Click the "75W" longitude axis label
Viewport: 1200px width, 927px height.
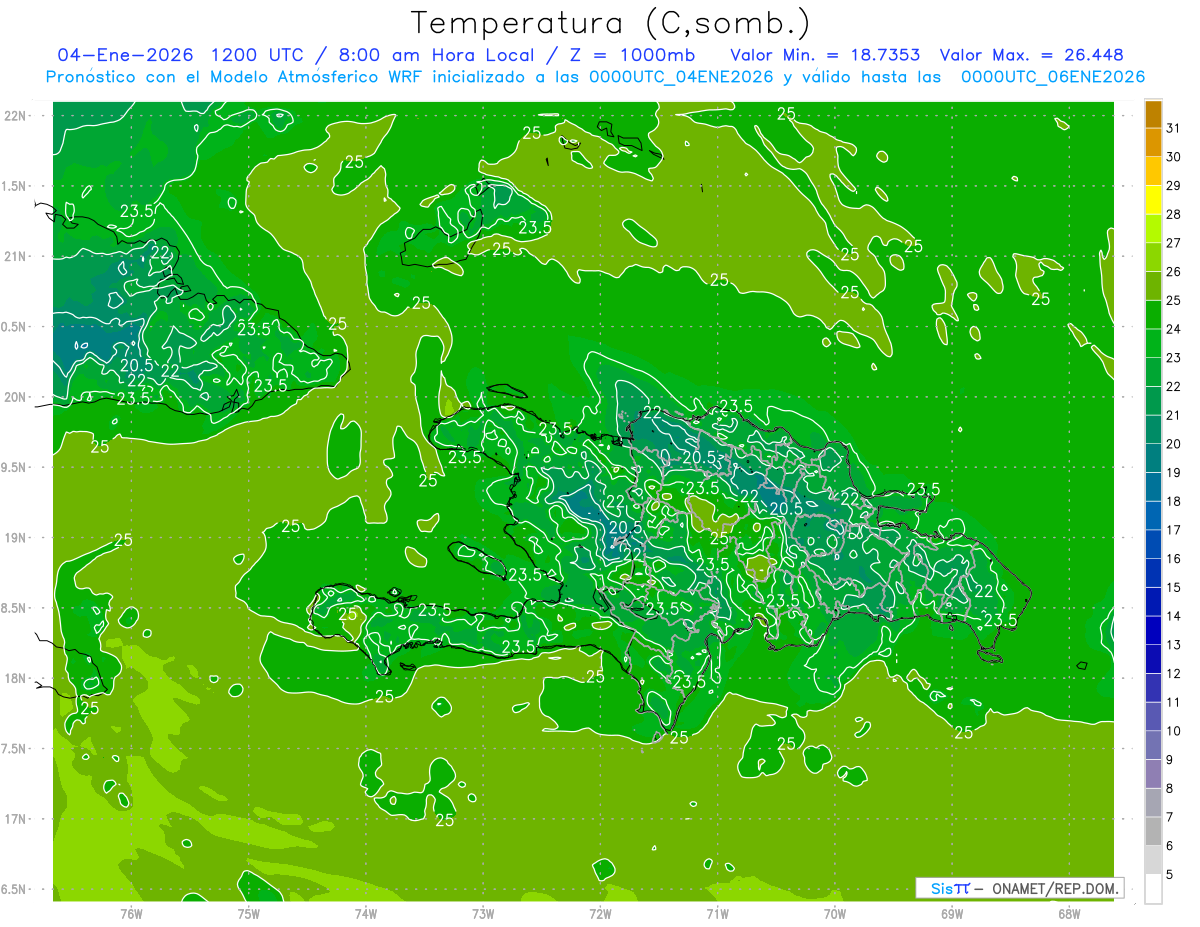(248, 913)
